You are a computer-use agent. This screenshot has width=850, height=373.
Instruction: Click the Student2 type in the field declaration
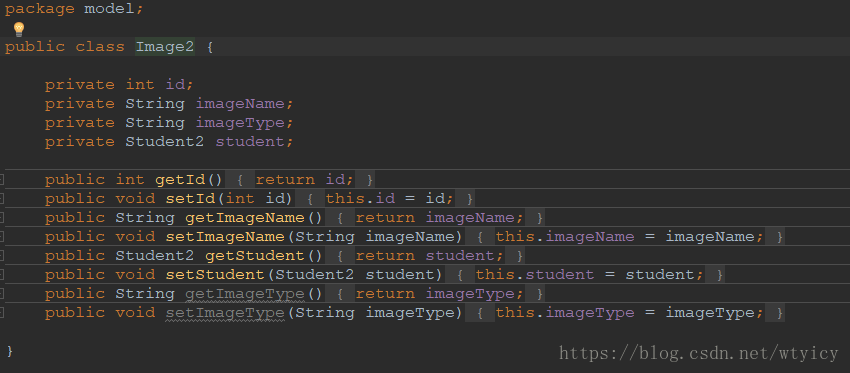165,142
